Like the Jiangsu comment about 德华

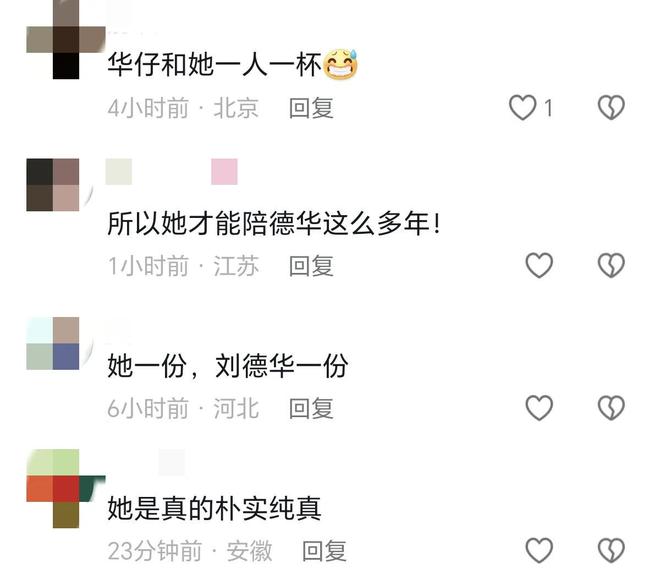tap(539, 266)
